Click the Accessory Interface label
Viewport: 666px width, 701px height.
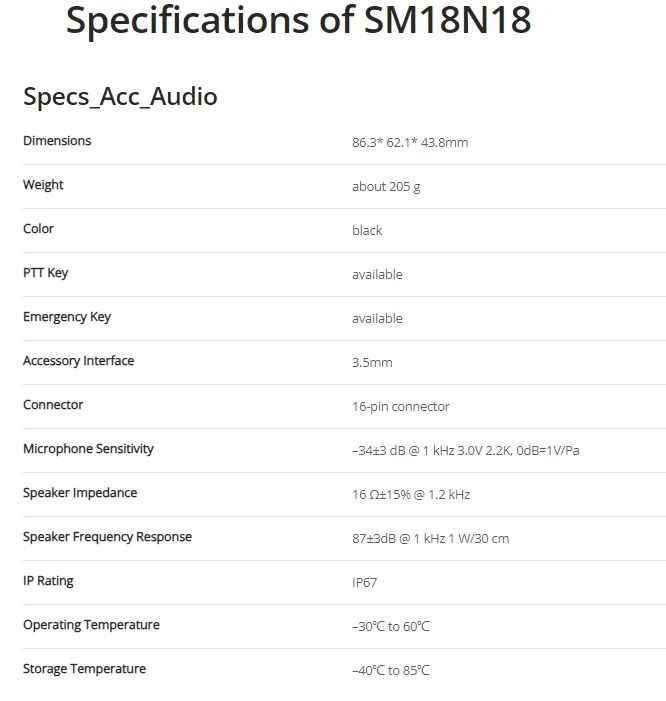79,361
